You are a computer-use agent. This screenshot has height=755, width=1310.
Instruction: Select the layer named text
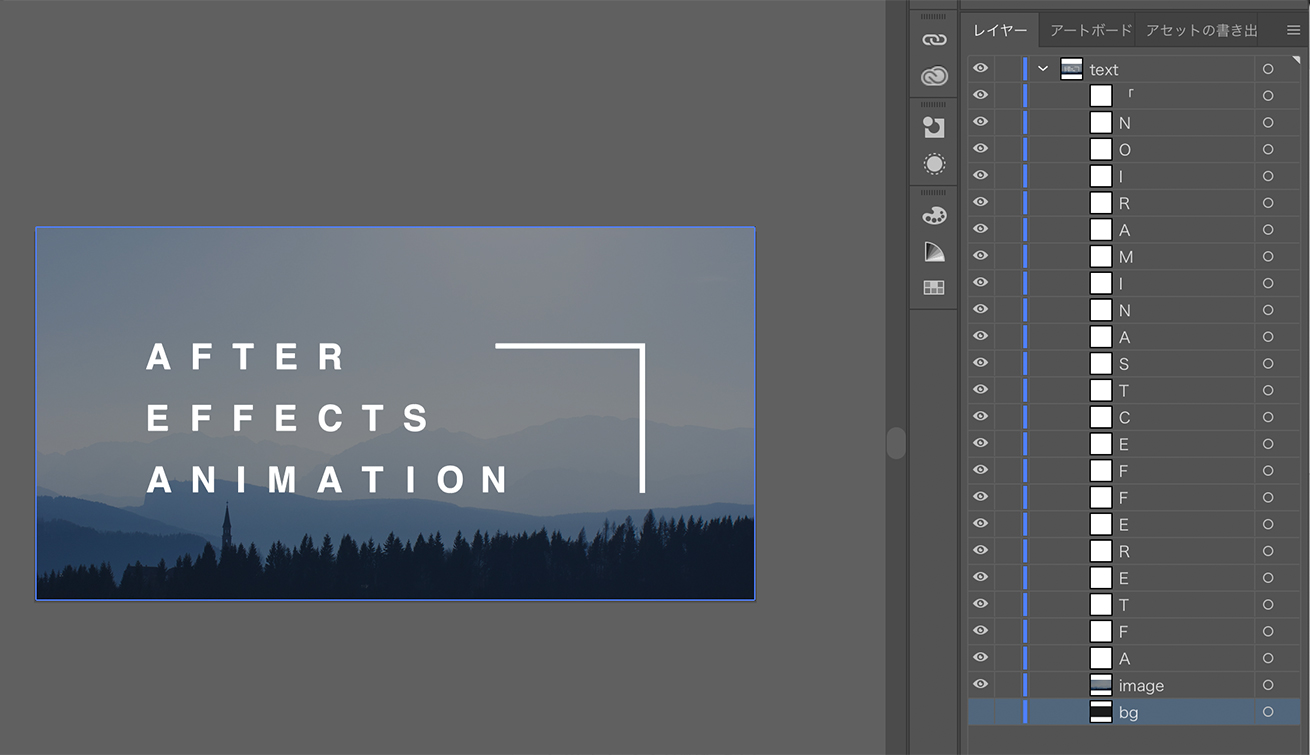click(1104, 69)
